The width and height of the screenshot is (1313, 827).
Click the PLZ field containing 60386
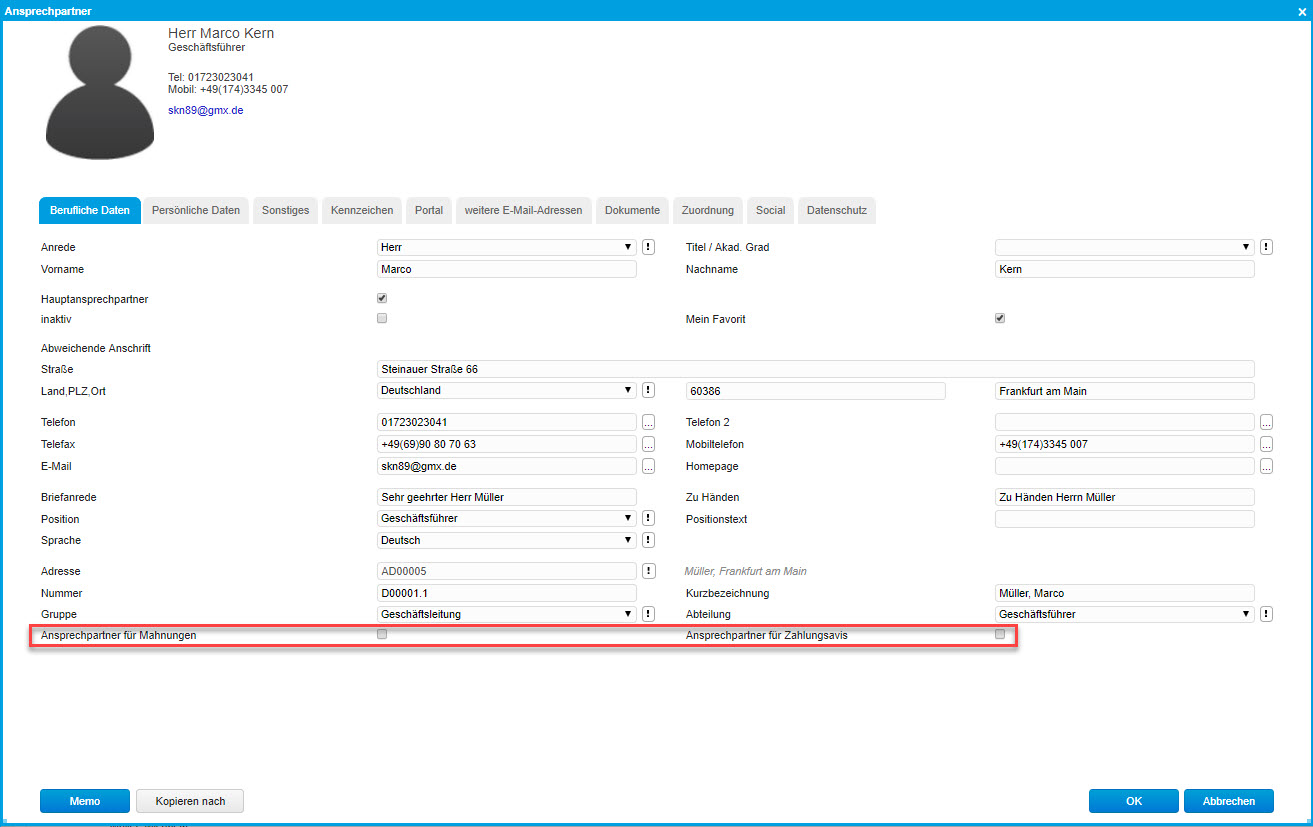point(816,391)
